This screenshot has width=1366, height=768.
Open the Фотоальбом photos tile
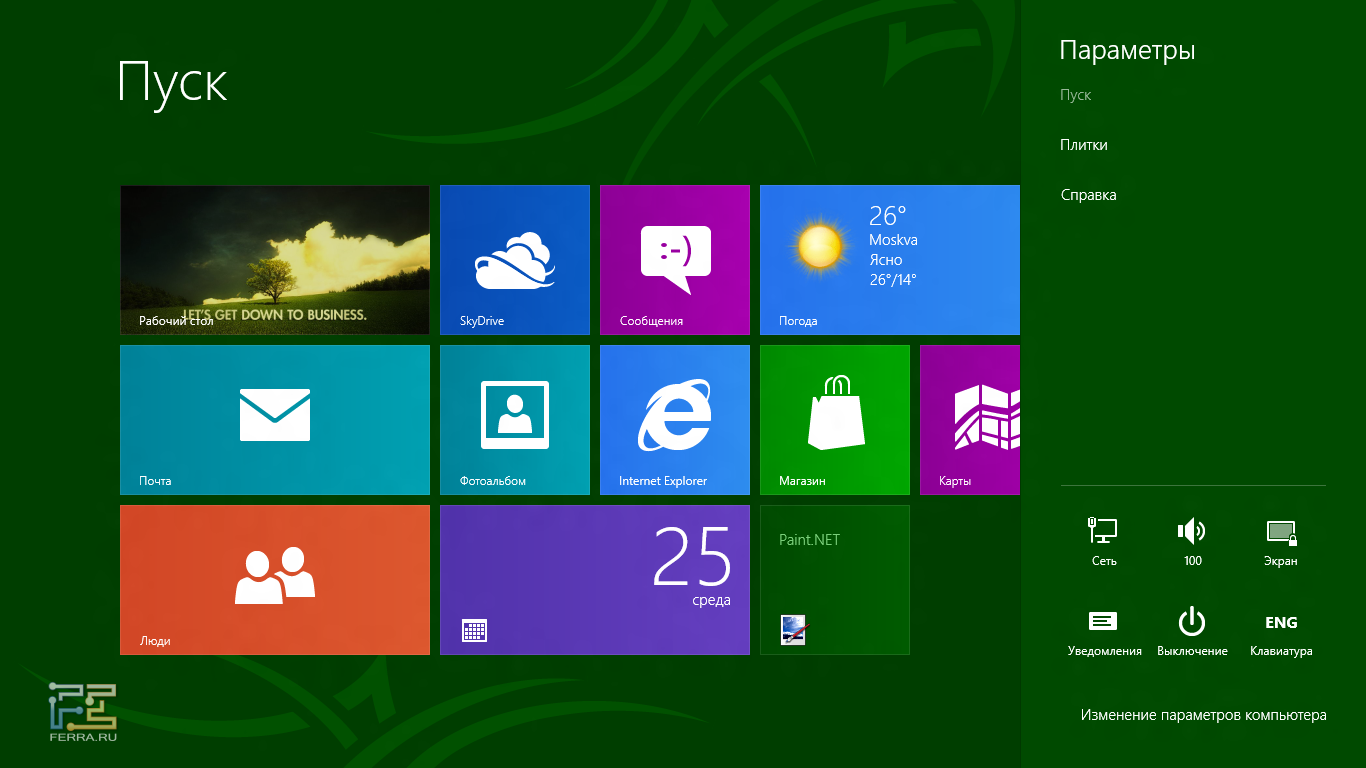coord(514,420)
